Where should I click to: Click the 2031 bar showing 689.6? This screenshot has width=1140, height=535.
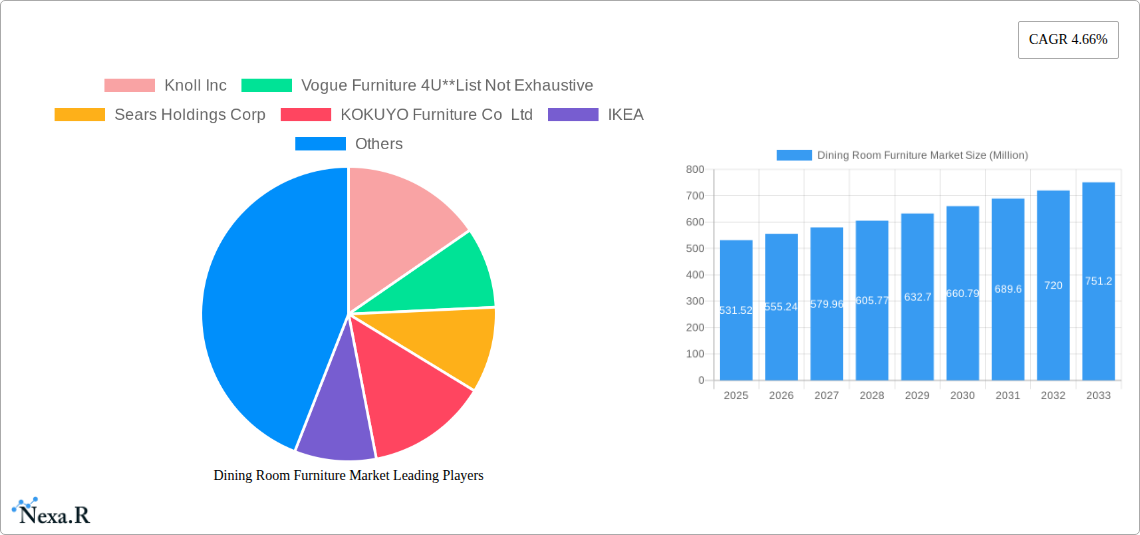pyautogui.click(x=1008, y=289)
